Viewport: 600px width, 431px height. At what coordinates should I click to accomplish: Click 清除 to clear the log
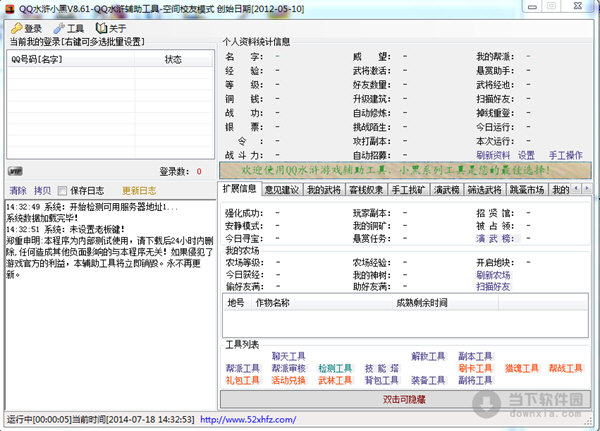18,190
